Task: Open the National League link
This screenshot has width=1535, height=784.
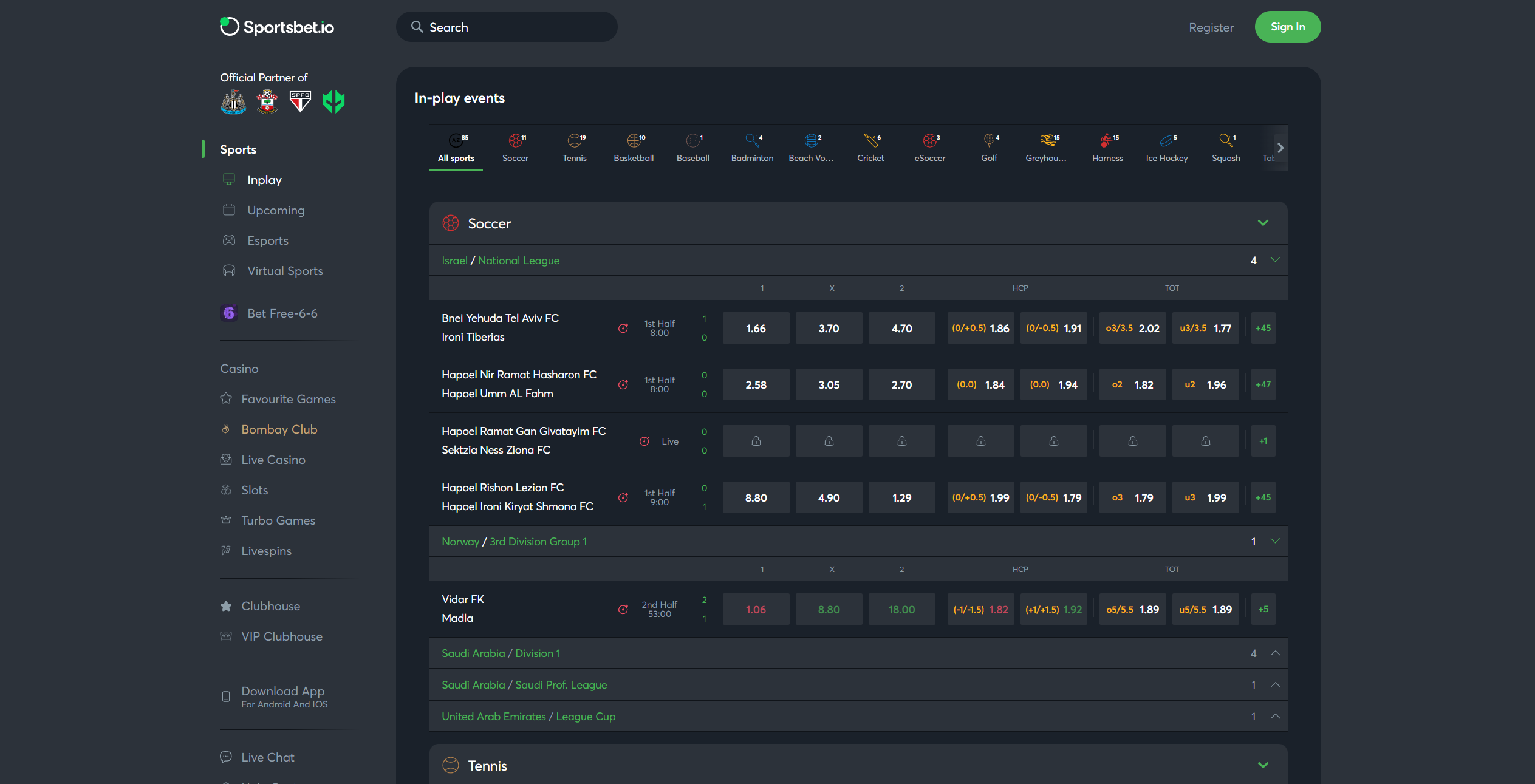Action: coord(519,260)
